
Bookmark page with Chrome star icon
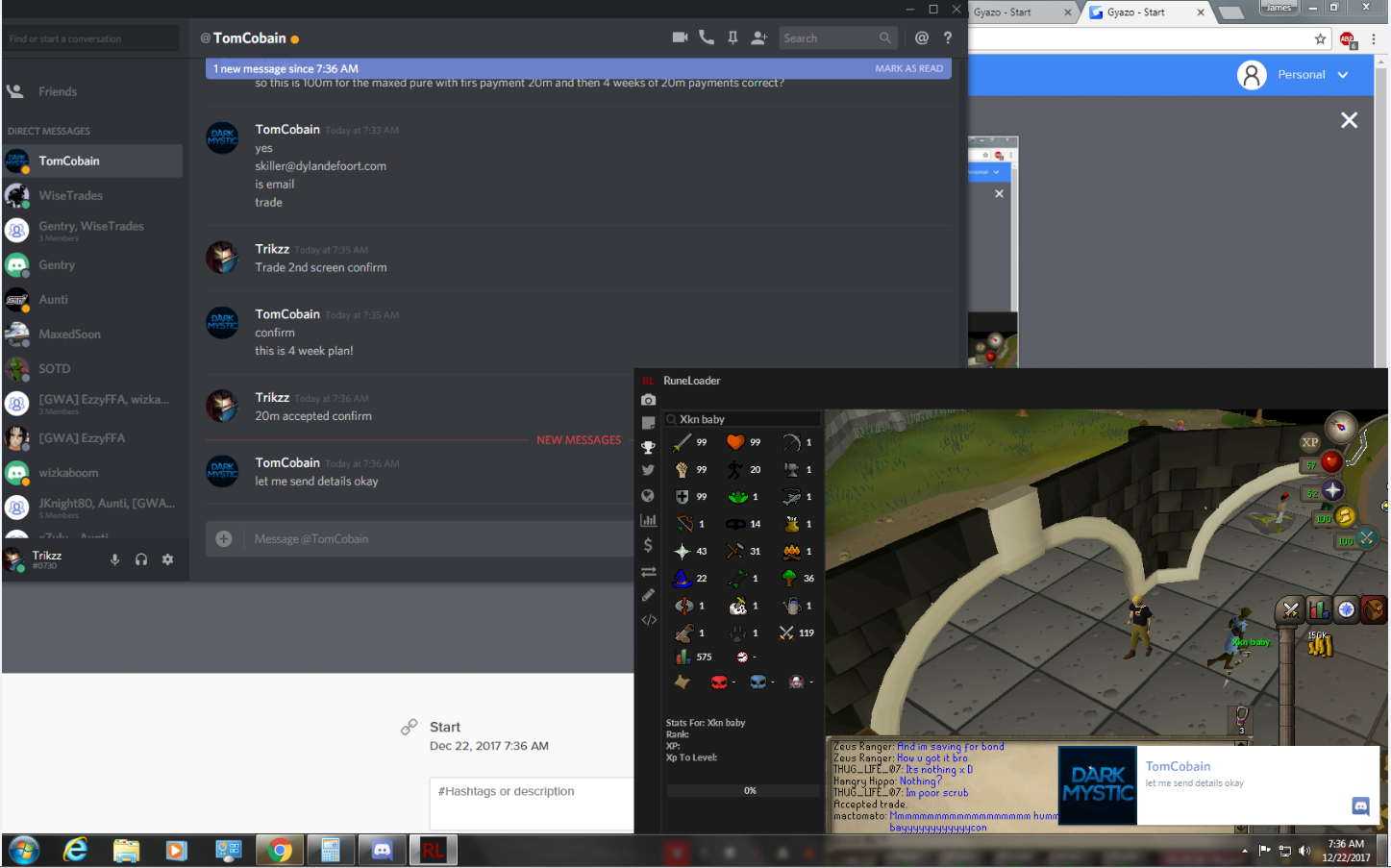(1321, 39)
